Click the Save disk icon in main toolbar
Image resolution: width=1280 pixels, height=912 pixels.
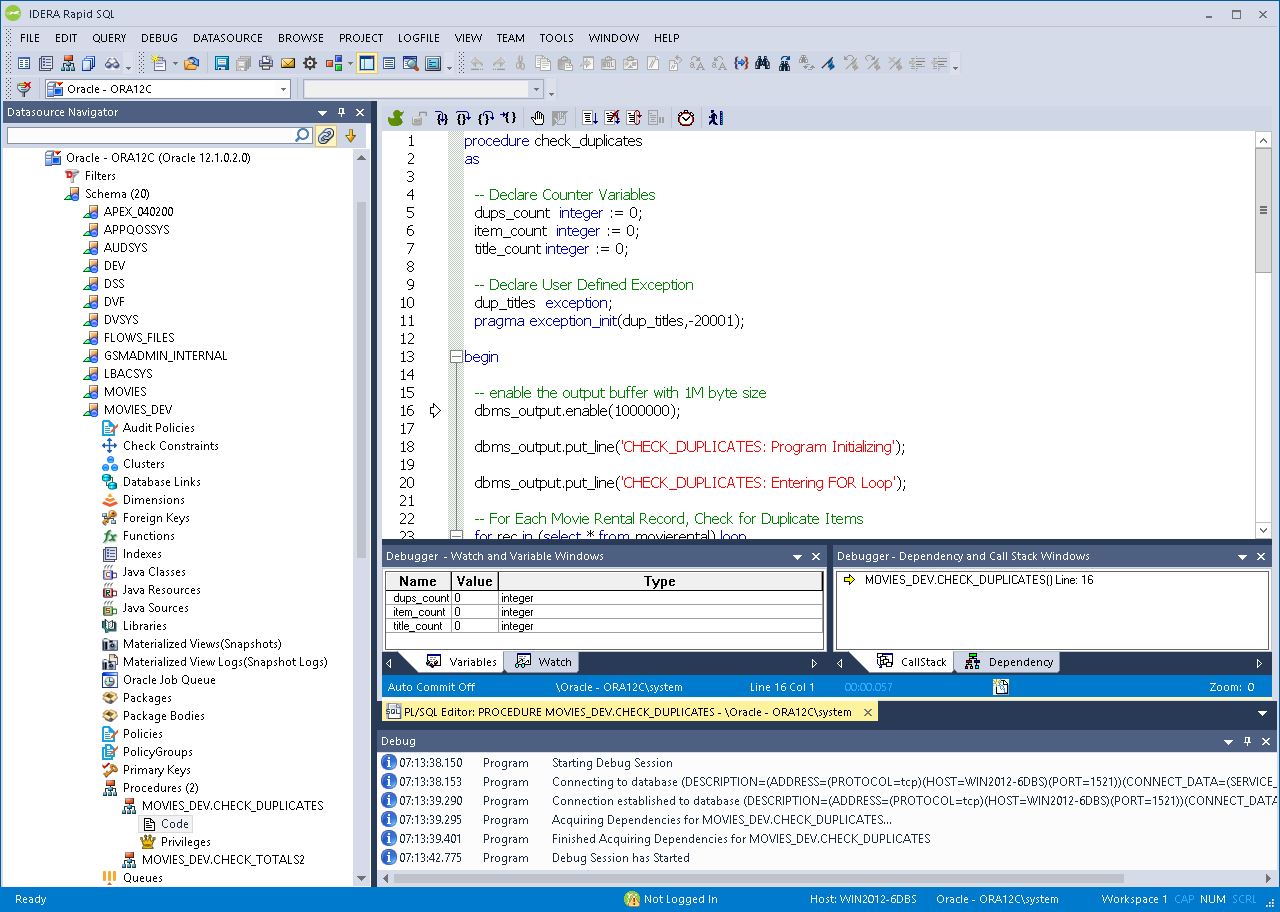coord(222,63)
